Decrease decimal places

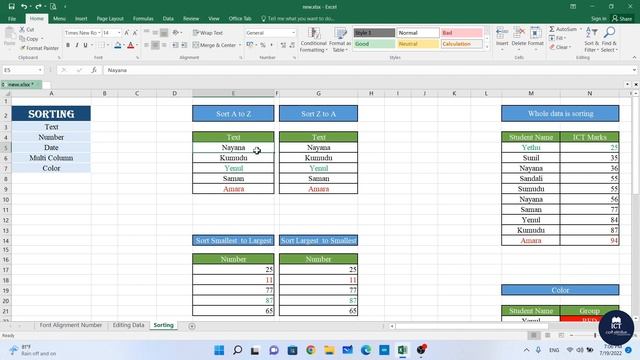(292, 45)
